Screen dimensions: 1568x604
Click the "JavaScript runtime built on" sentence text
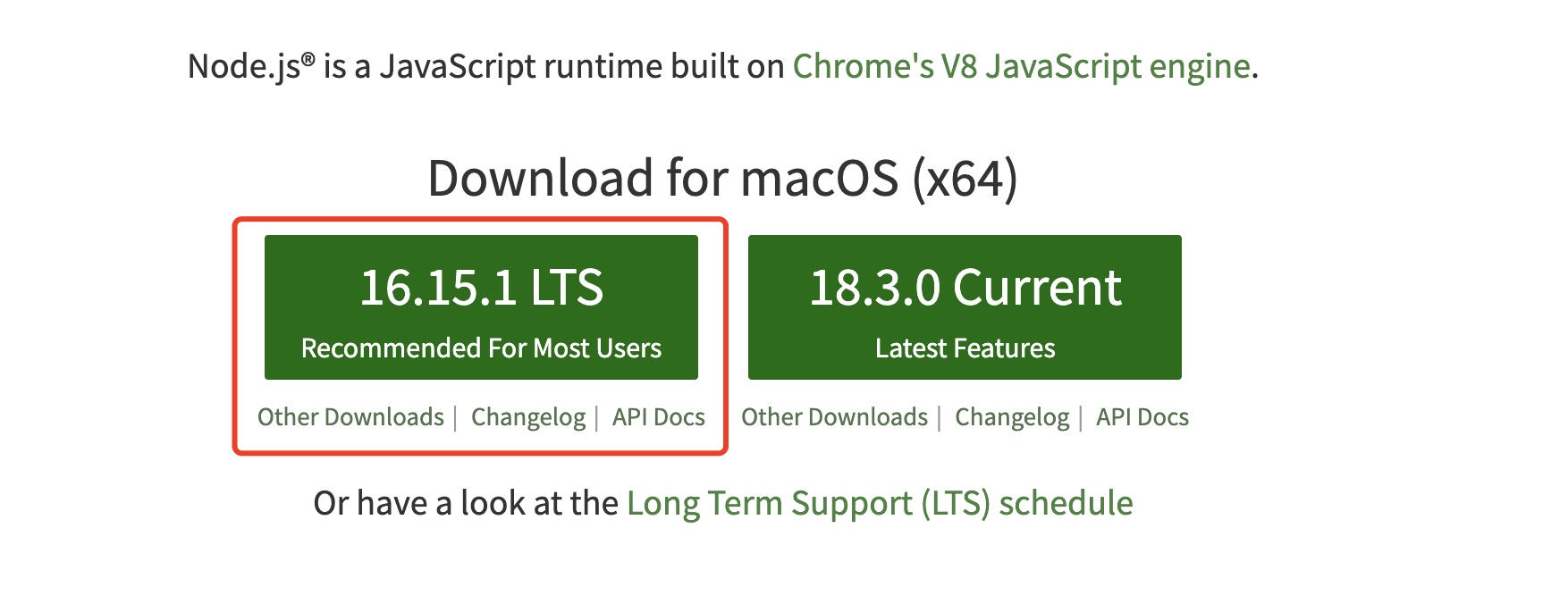point(581,67)
